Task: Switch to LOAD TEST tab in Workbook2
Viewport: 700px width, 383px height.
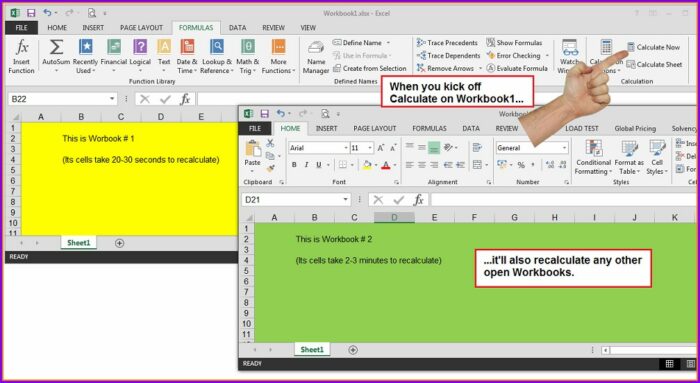Action: pos(582,129)
